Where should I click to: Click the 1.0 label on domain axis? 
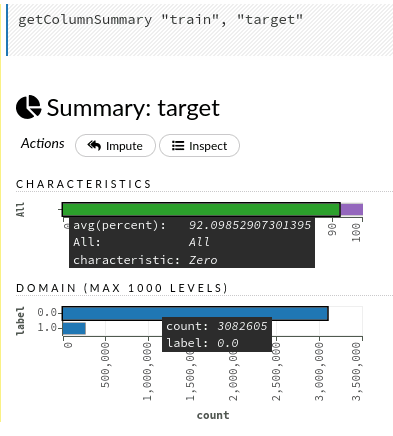click(47, 327)
